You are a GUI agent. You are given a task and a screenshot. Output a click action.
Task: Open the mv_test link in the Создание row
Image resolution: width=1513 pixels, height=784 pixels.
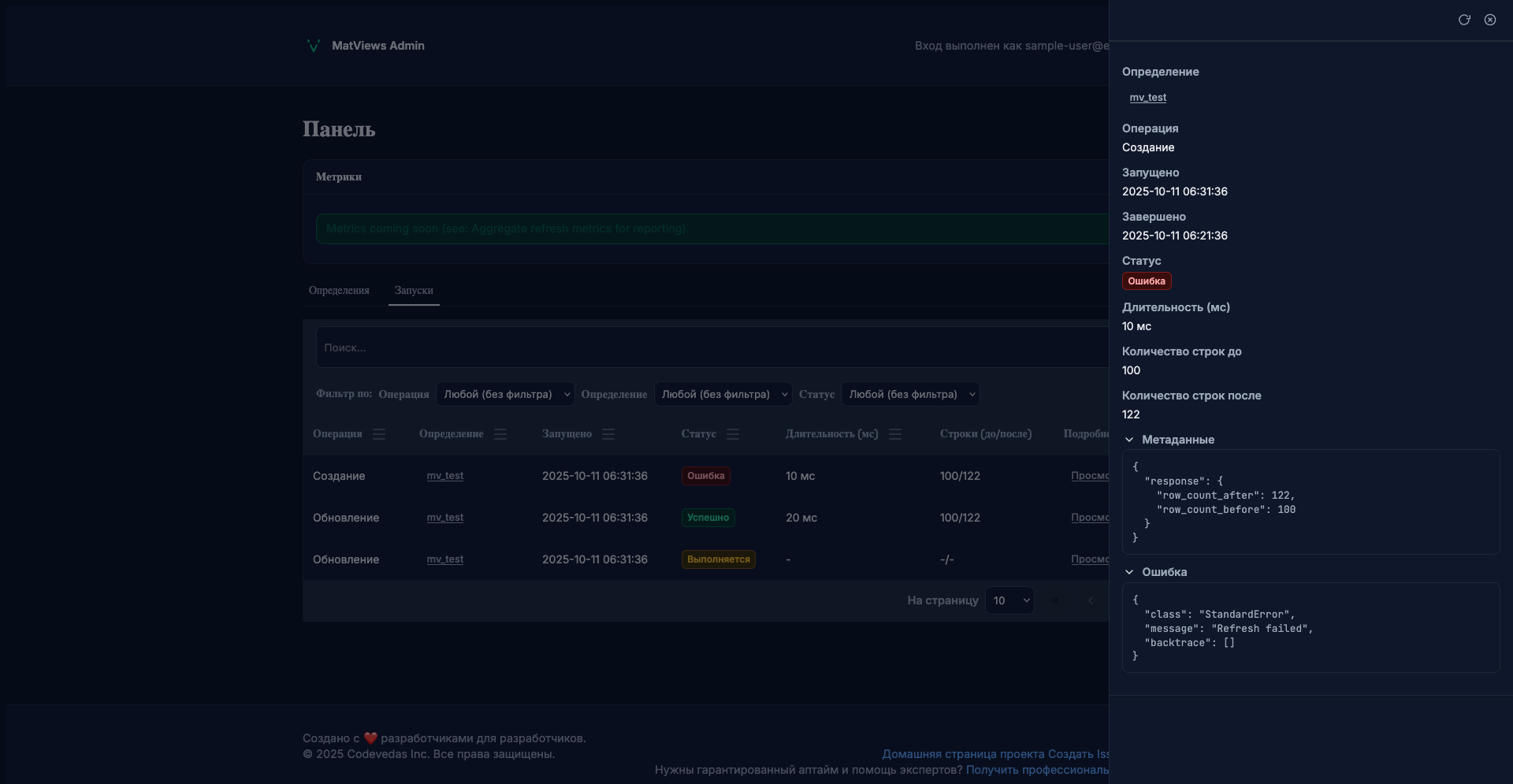(445, 476)
